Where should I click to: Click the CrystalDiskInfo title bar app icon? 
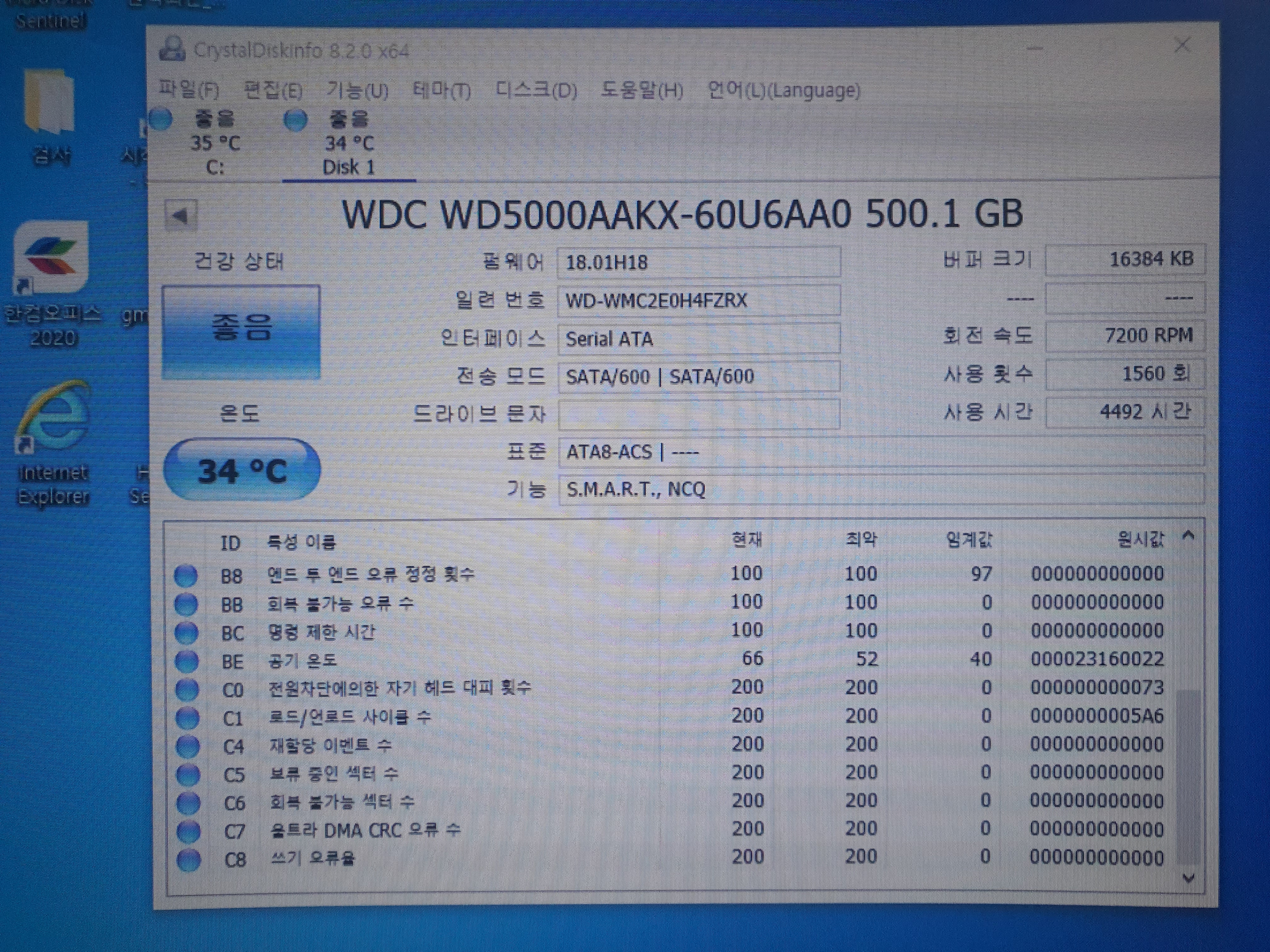click(x=172, y=49)
